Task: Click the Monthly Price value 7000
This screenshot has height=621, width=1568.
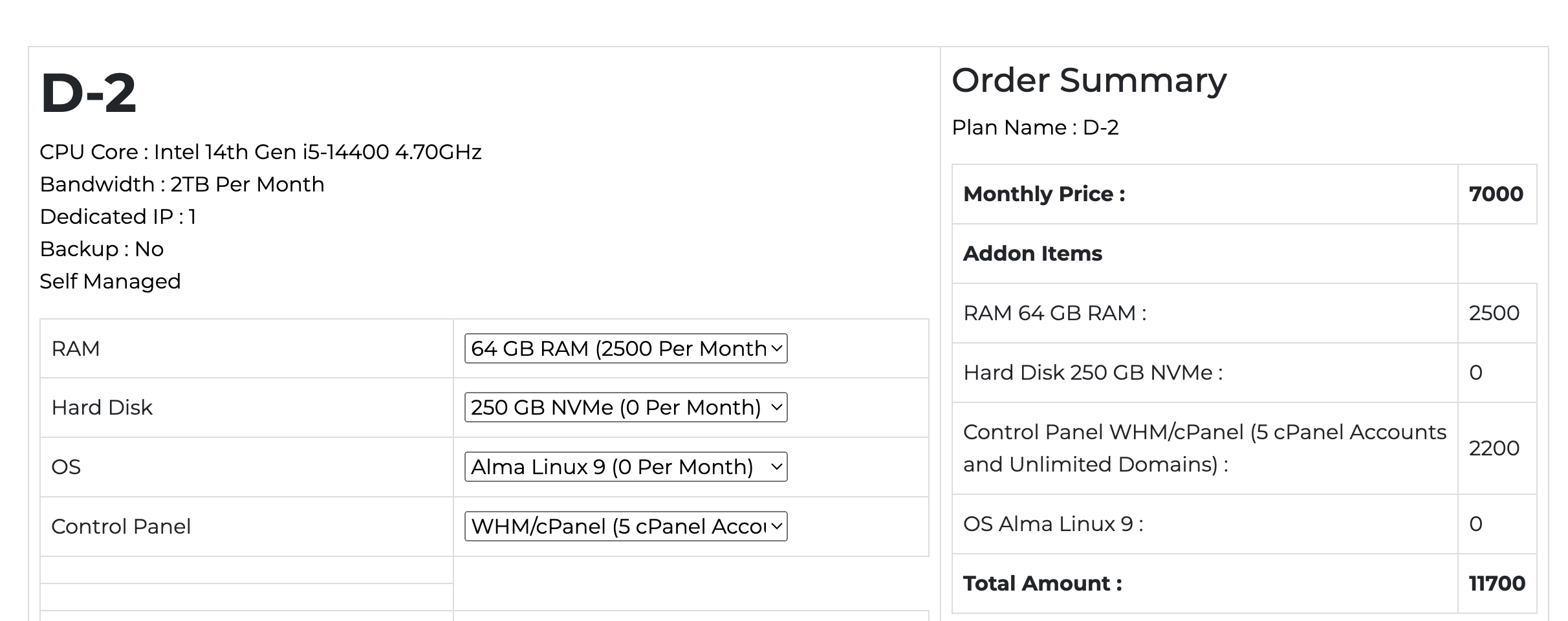Action: (1496, 194)
